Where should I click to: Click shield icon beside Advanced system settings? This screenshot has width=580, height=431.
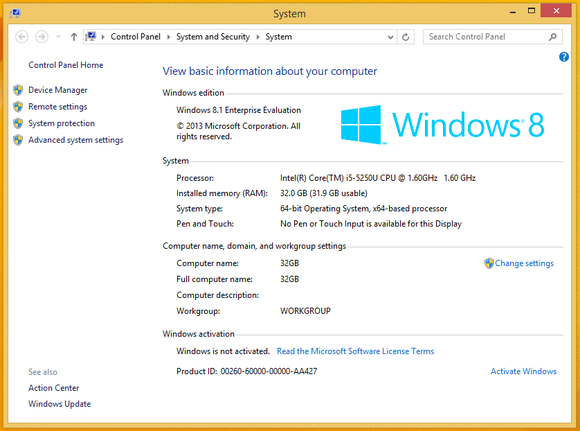tap(18, 140)
